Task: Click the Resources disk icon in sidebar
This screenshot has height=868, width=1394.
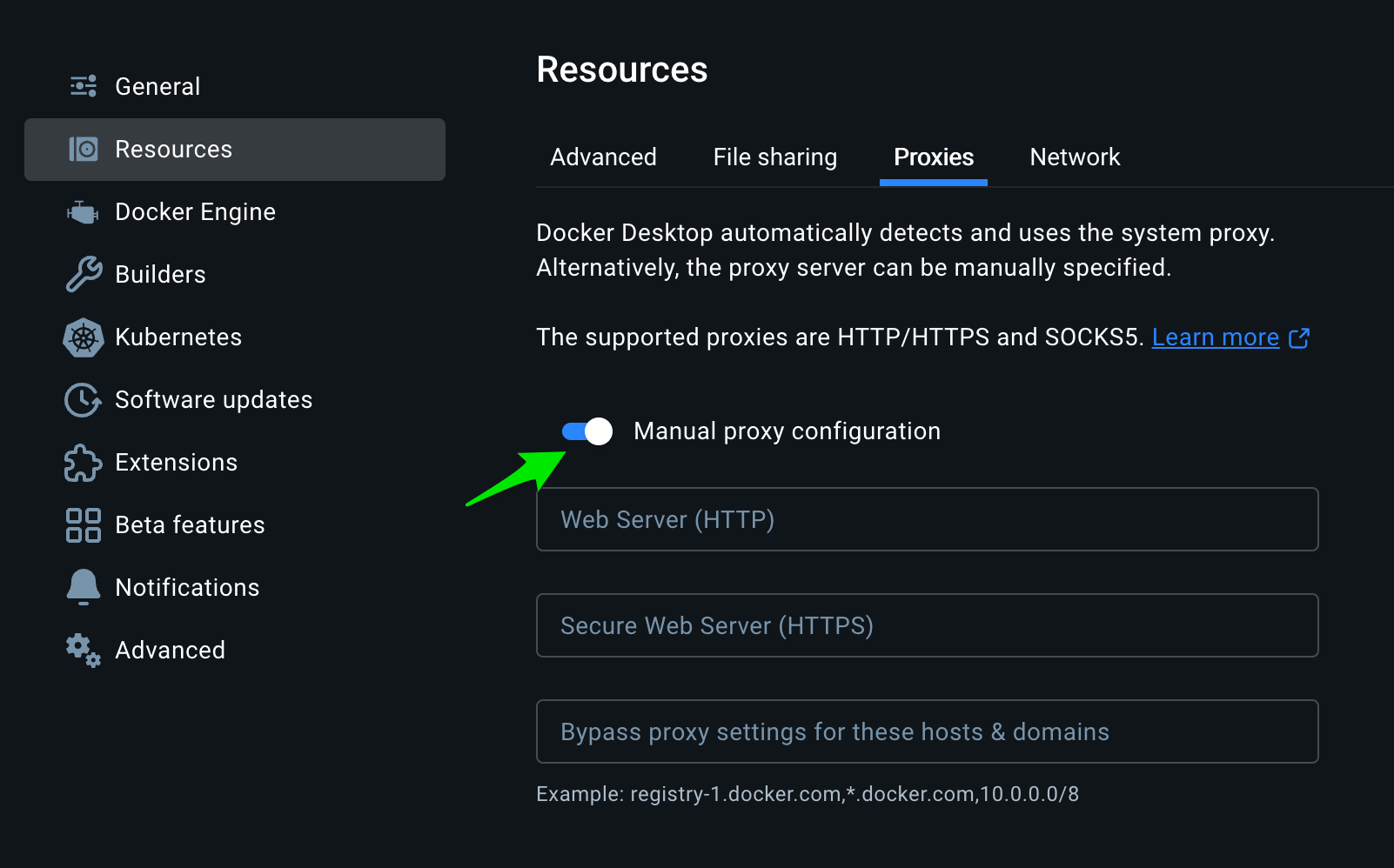Action: pos(84,149)
